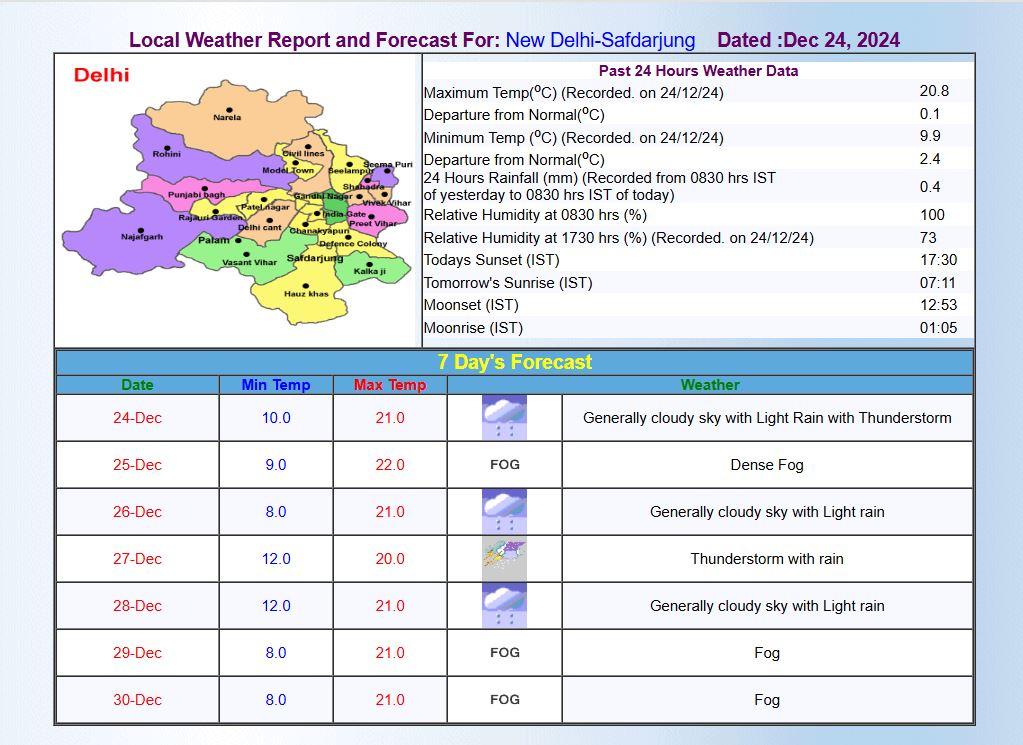Select the 24-Dec date cell
The width and height of the screenshot is (1023, 745).
[137, 418]
